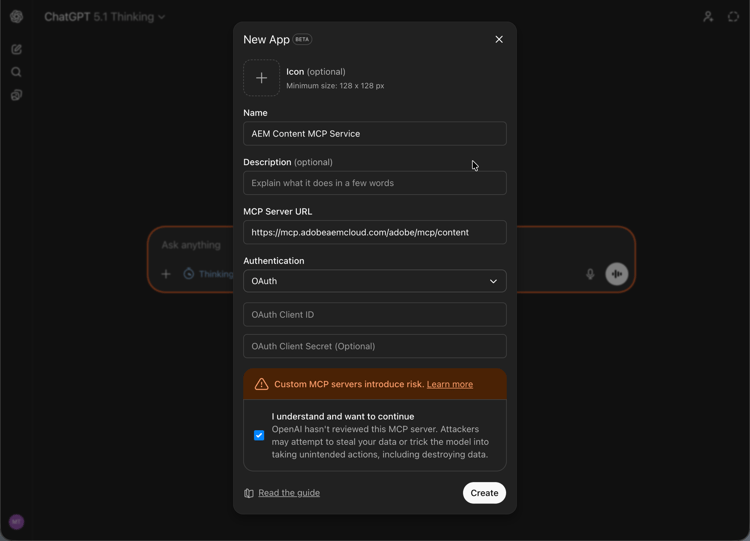Click the add people icon in top right
The height and width of the screenshot is (541, 750).
click(708, 17)
